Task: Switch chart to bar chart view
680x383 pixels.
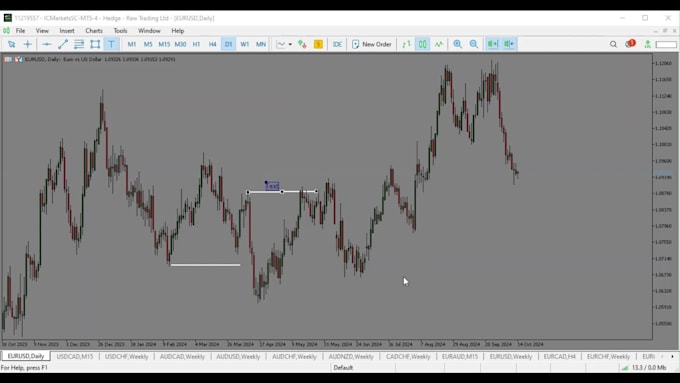Action: coord(406,44)
